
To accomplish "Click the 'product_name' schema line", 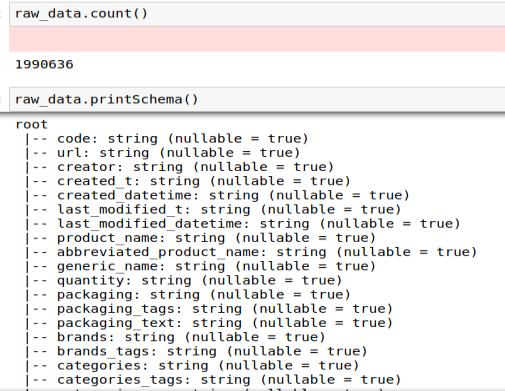I will (200, 238).
